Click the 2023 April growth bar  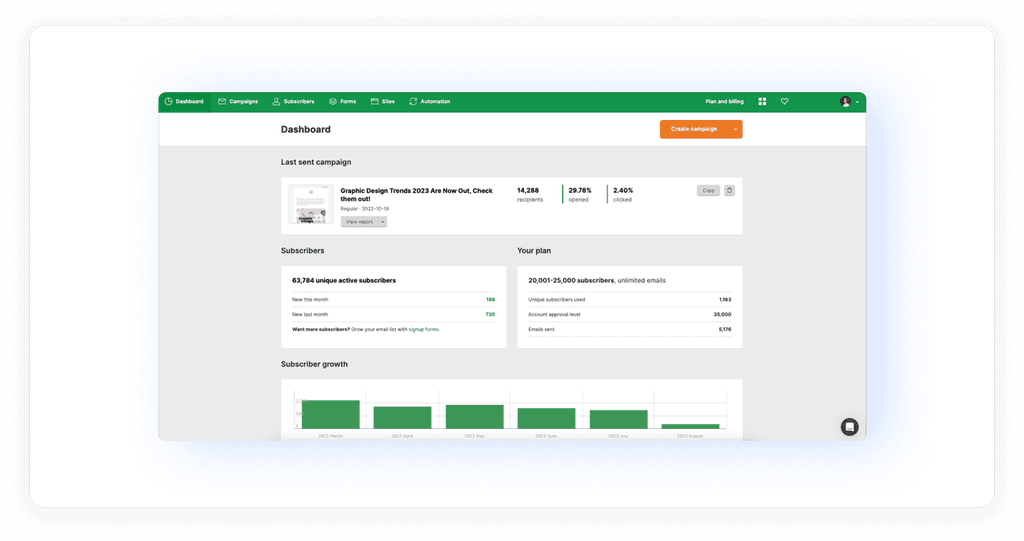coord(402,418)
